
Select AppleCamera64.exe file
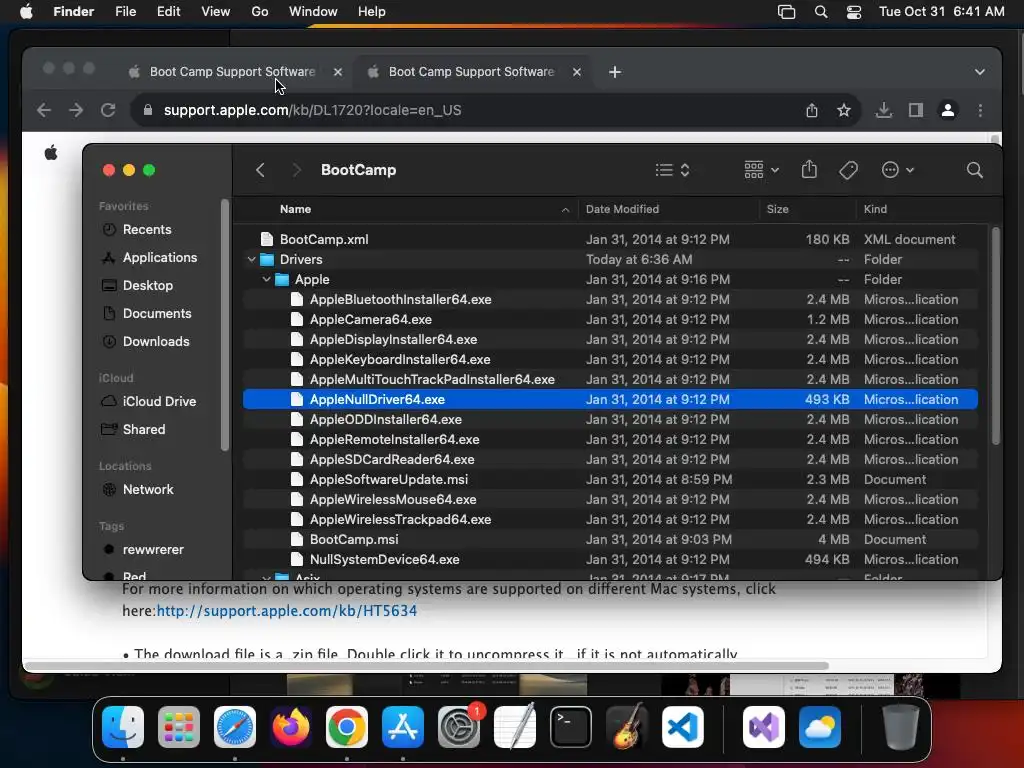610,319
